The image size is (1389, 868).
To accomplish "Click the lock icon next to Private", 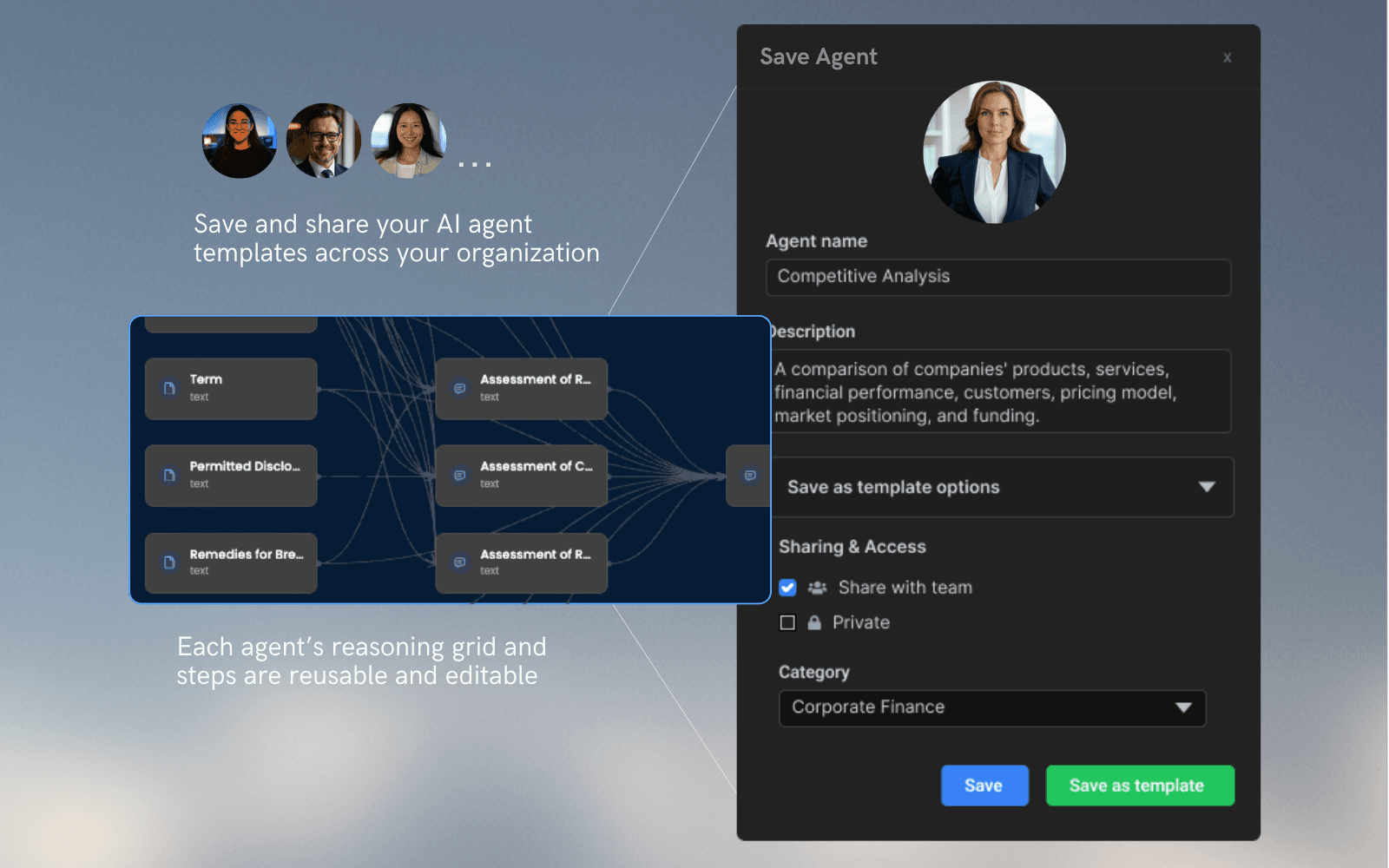I will 814,622.
